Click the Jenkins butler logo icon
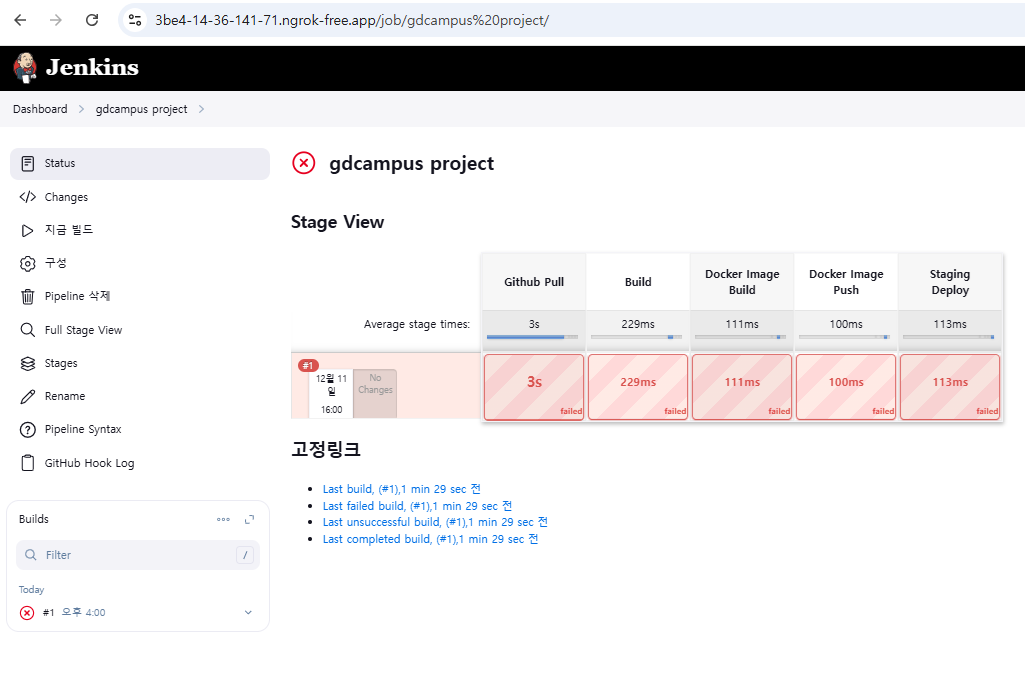Image resolution: width=1025 pixels, height=681 pixels. click(x=25, y=68)
